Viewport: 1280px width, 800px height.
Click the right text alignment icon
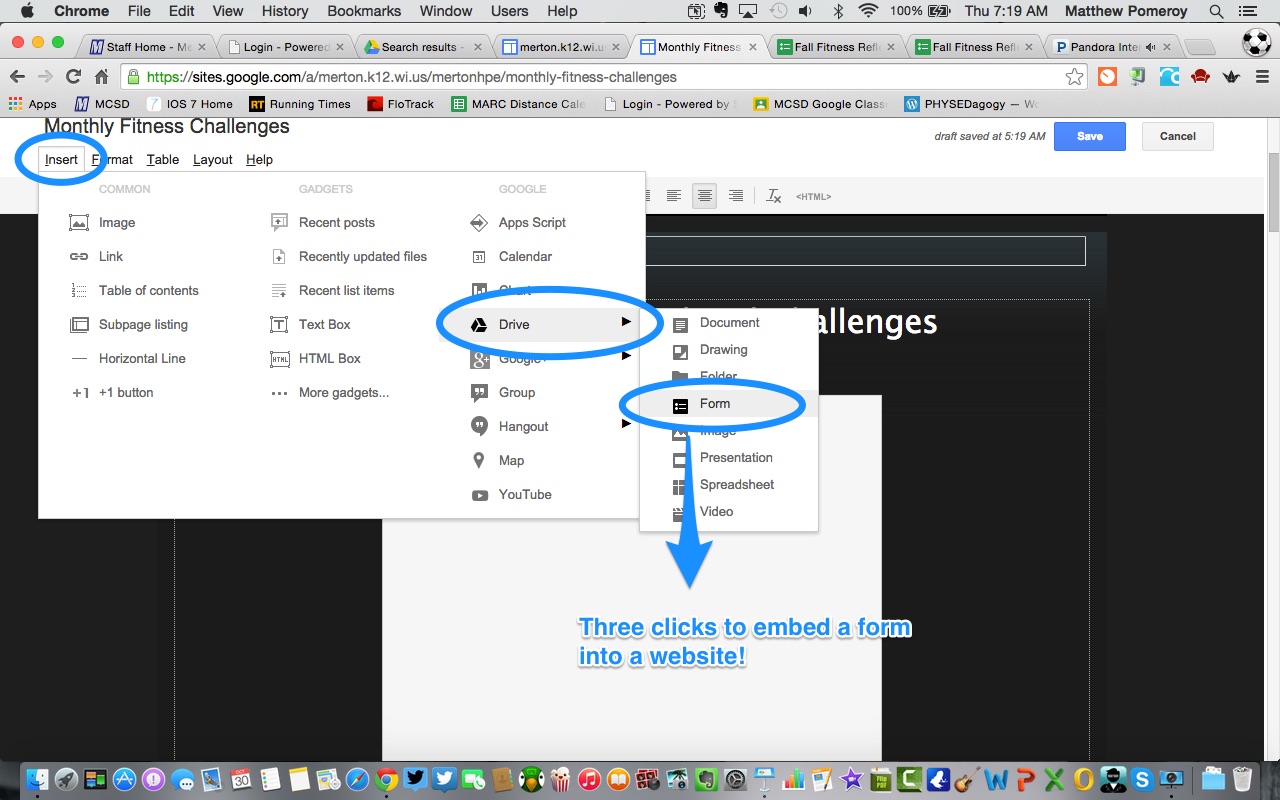pyautogui.click(x=736, y=195)
